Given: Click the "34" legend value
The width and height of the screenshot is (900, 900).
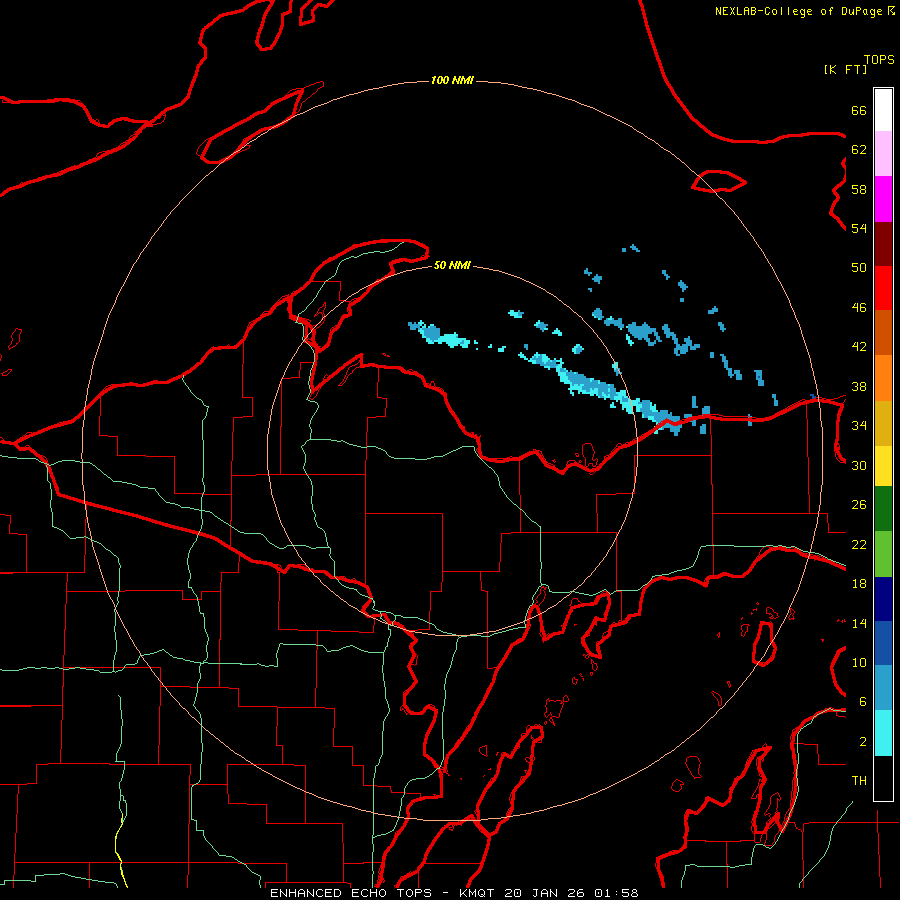Looking at the screenshot, I should pyautogui.click(x=859, y=426).
